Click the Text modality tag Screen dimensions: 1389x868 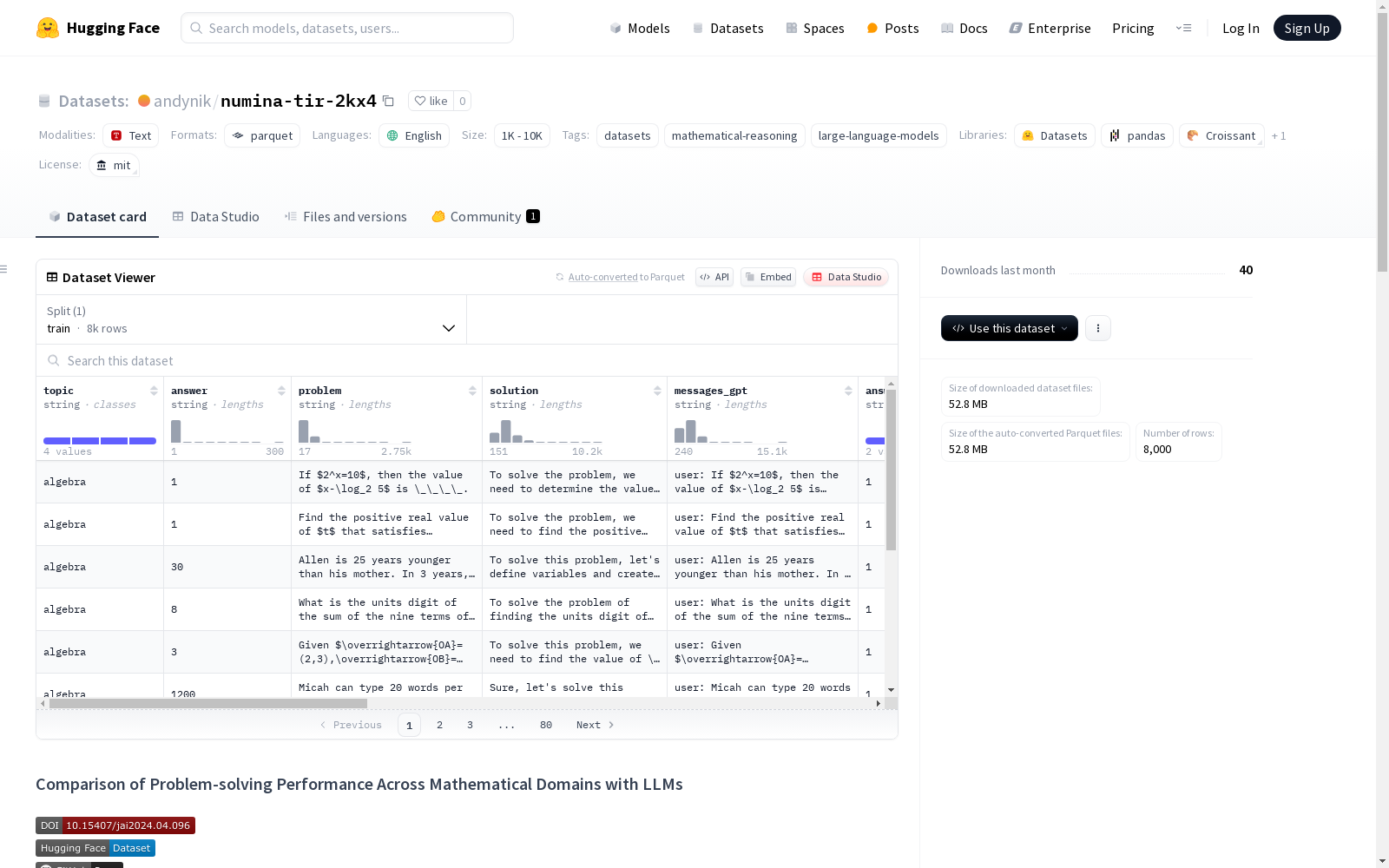(131, 135)
